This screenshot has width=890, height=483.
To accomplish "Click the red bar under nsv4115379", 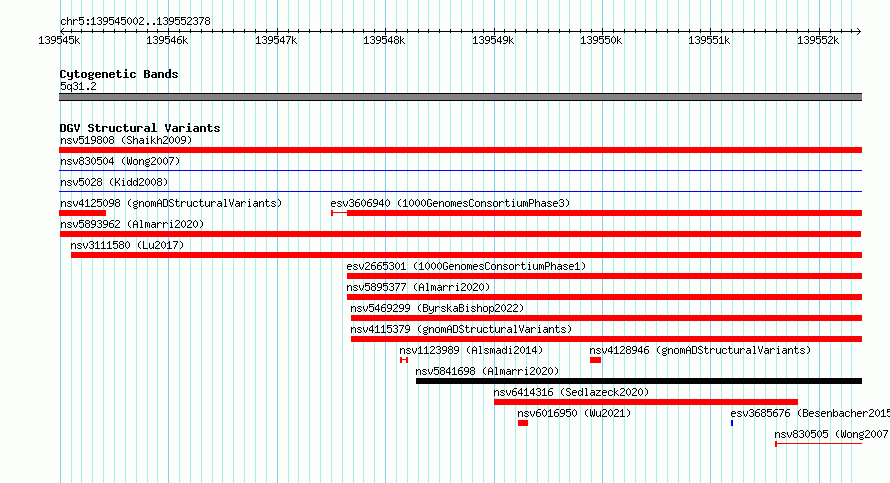I will click(x=606, y=339).
